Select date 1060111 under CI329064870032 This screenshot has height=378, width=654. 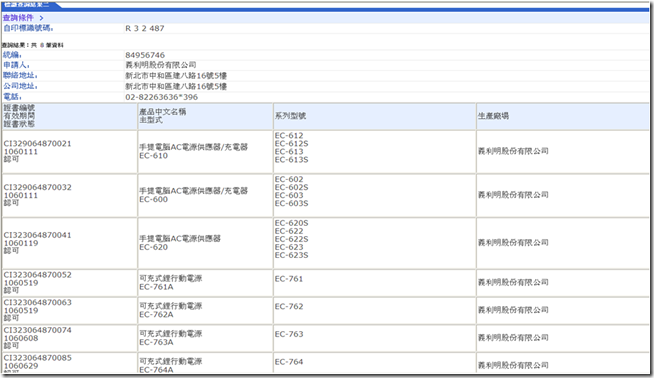pos(20,196)
